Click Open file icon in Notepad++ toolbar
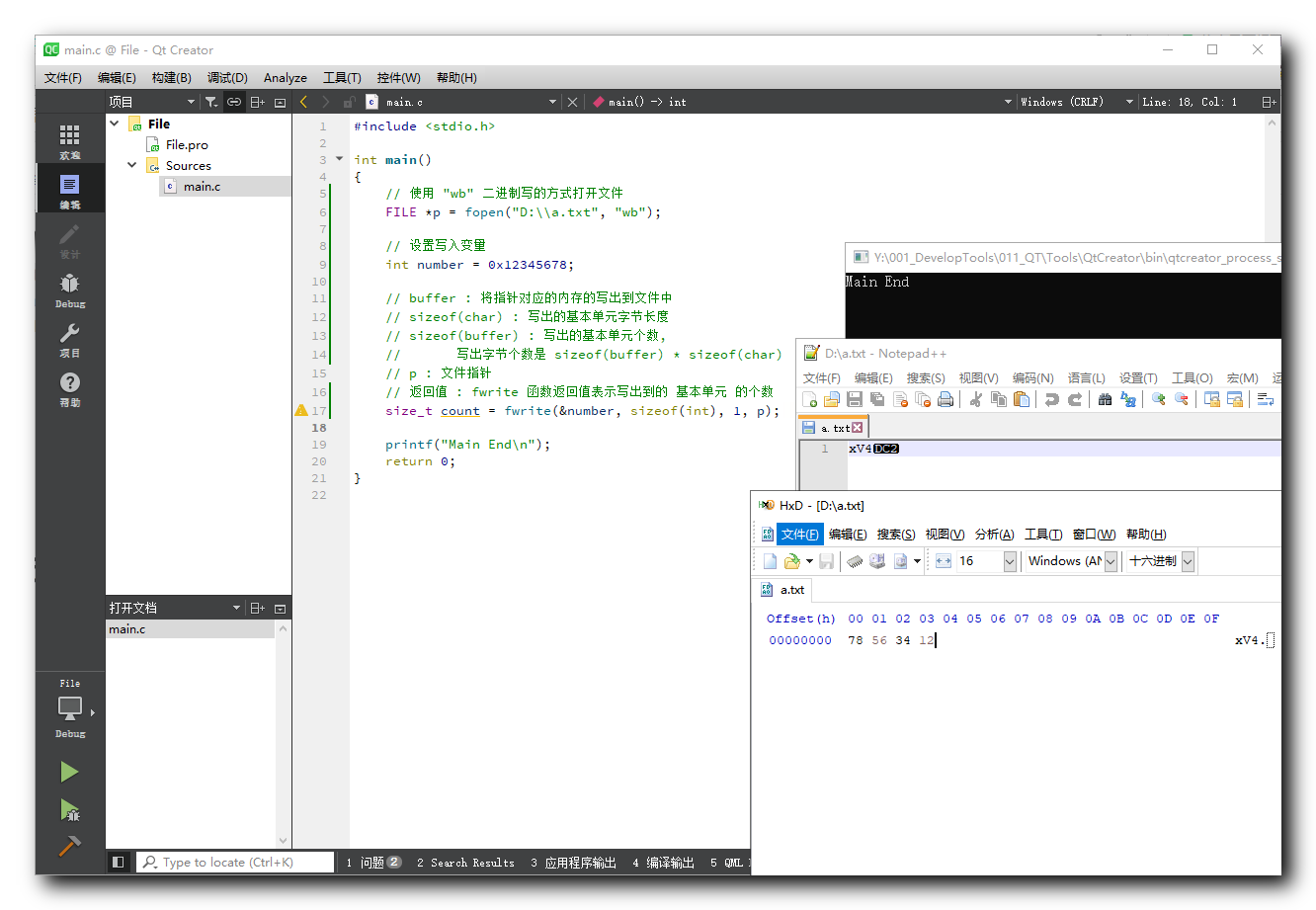 coord(832,399)
